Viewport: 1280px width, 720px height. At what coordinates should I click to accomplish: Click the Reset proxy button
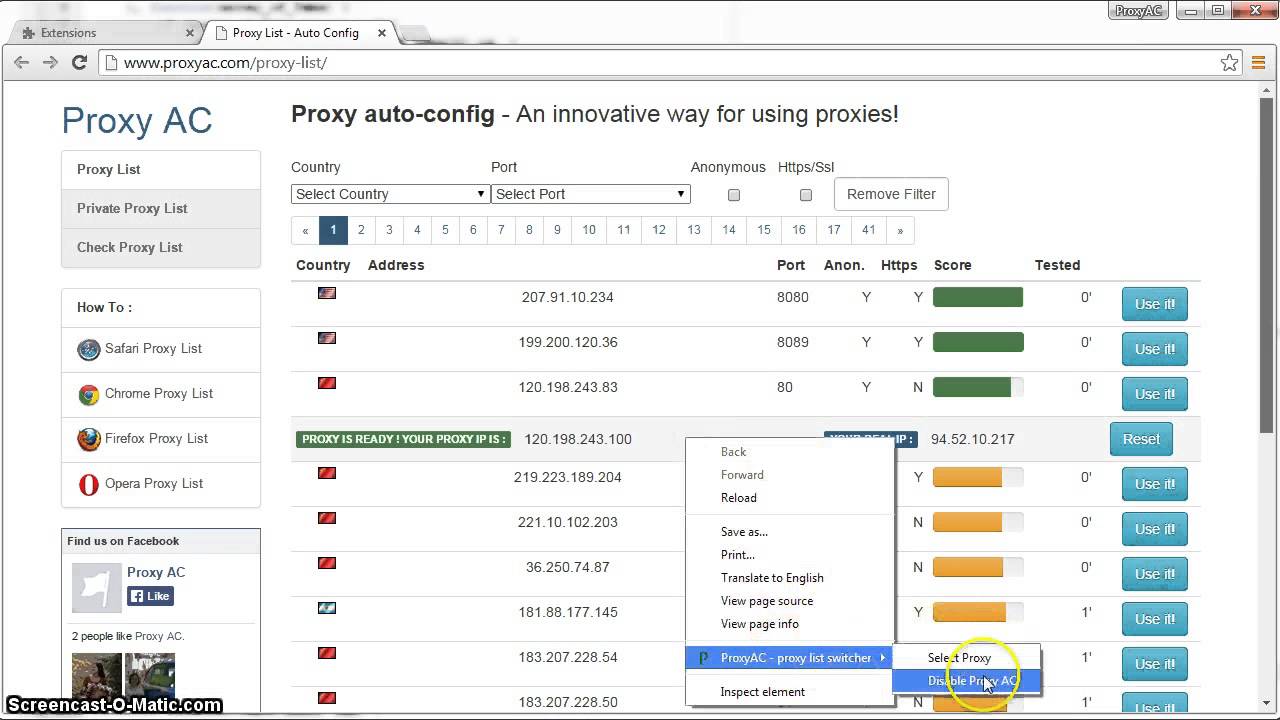pyautogui.click(x=1141, y=439)
